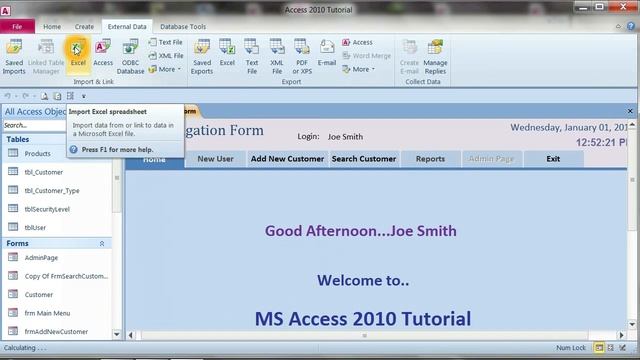Click horizontal scrollbar left arrow
The height and width of the screenshot is (360, 640).
point(131,335)
